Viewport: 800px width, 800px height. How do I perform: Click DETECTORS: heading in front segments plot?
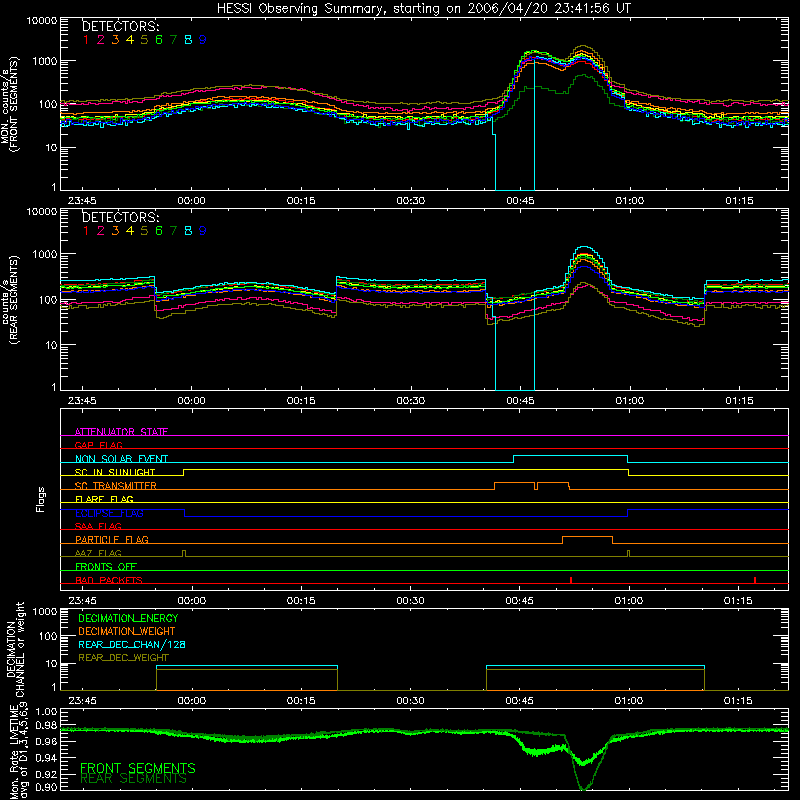[120, 26]
